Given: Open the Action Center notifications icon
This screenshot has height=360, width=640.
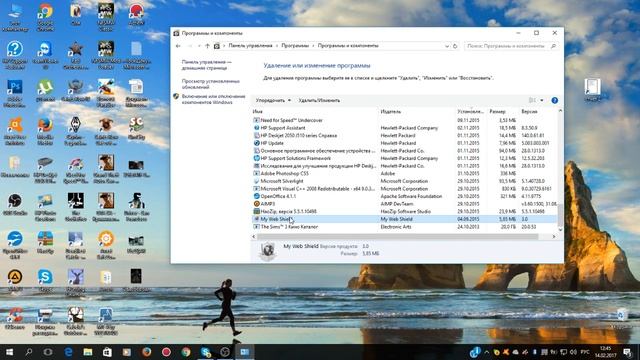Looking at the screenshot, I should tap(627, 352).
